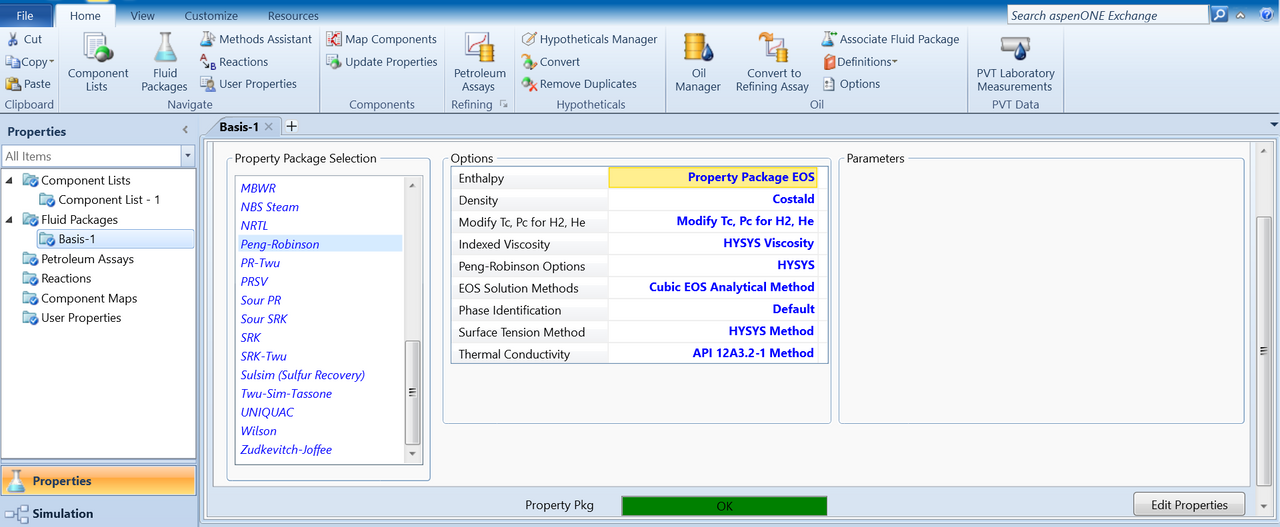
Task: Click Map Components icon
Action: click(334, 39)
